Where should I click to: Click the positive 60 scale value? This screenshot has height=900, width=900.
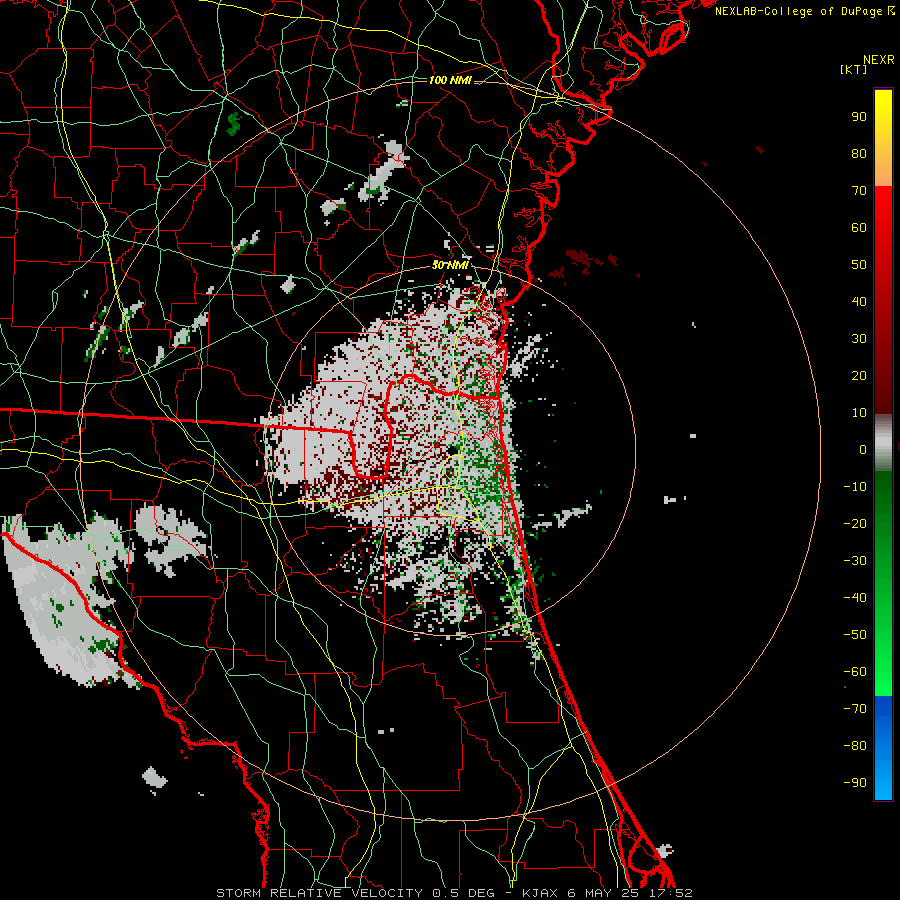(859, 227)
